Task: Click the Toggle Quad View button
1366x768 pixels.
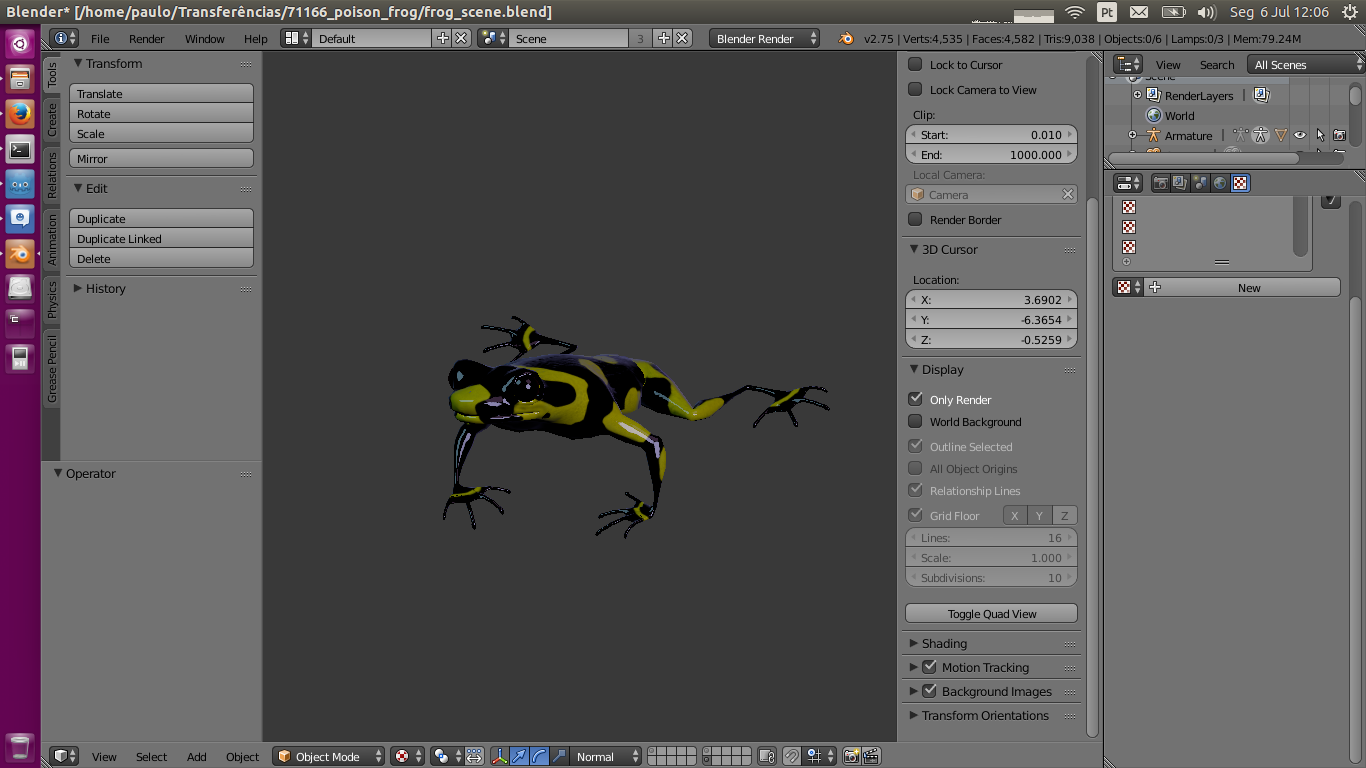Action: (x=991, y=613)
